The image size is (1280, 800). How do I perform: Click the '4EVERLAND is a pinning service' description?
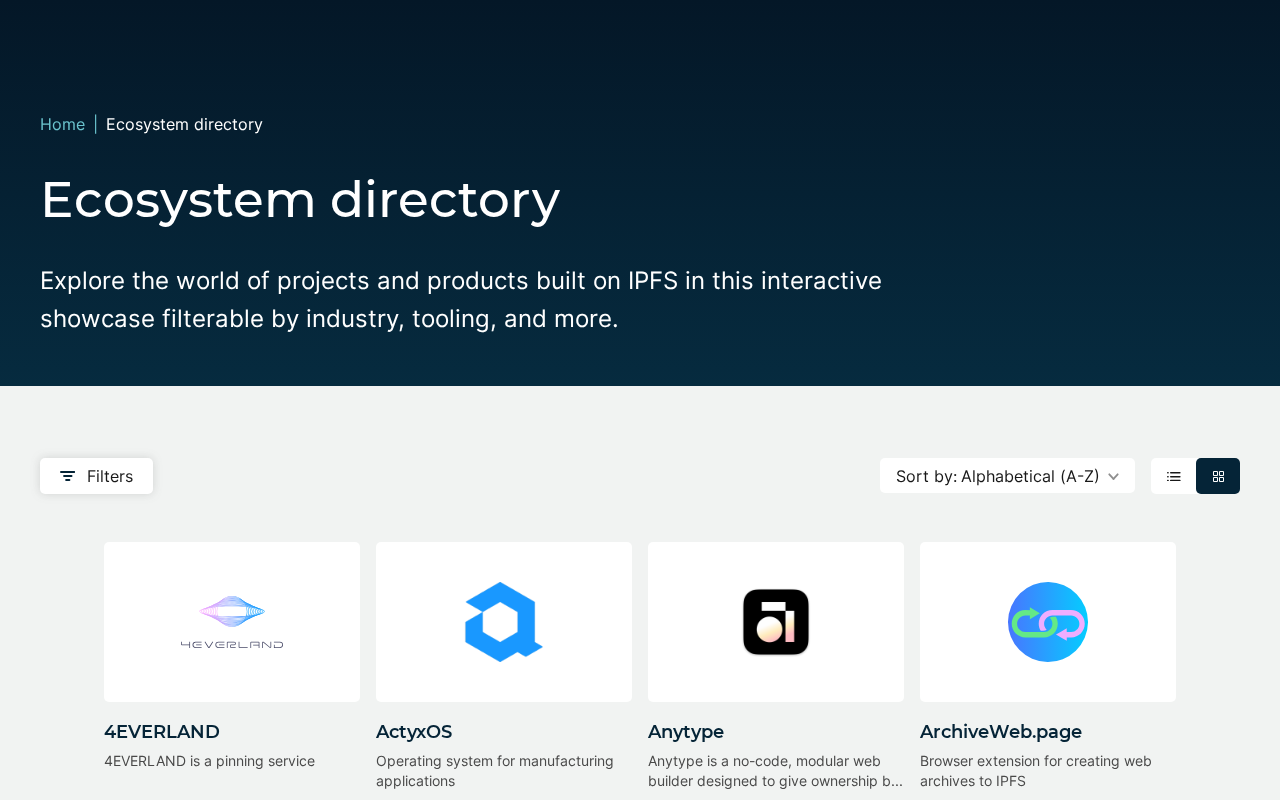[210, 761]
